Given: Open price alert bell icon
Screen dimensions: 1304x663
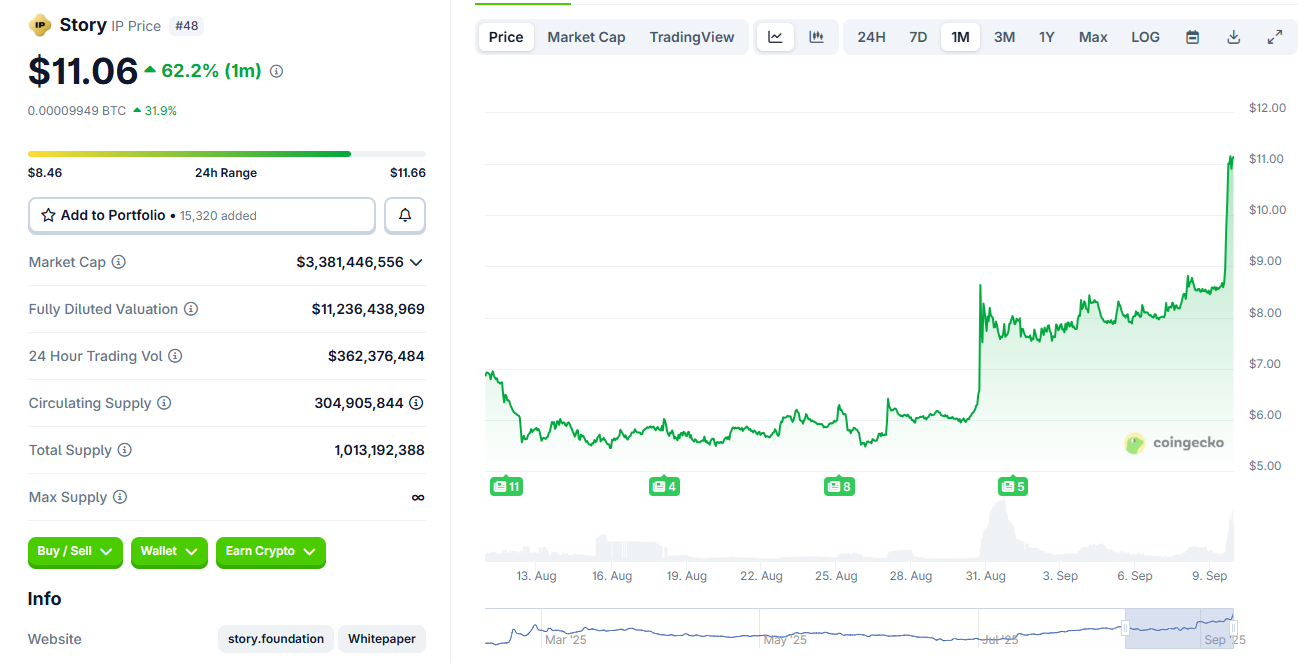Looking at the screenshot, I should pos(404,215).
